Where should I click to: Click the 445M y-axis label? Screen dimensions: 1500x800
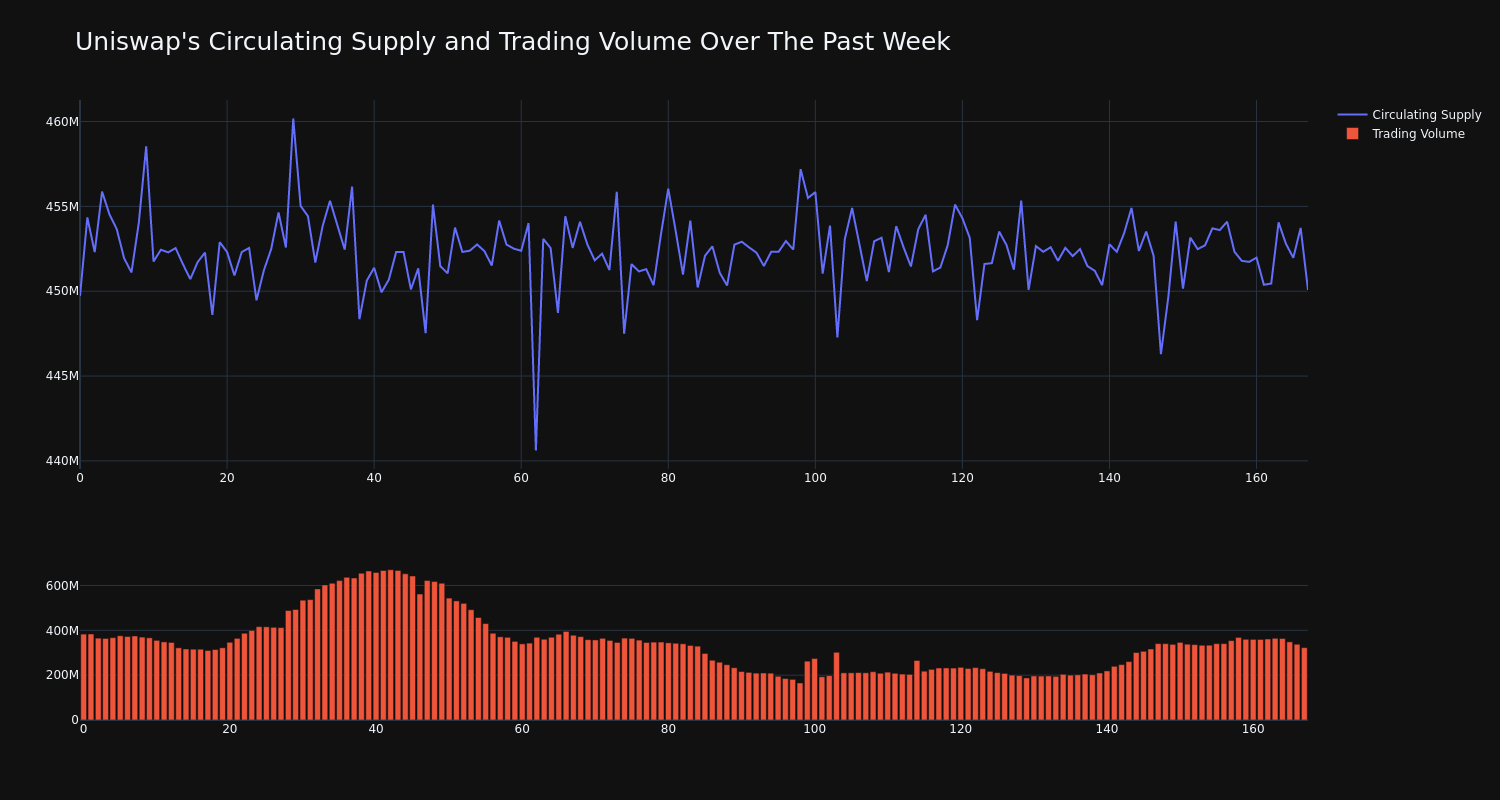point(62,376)
